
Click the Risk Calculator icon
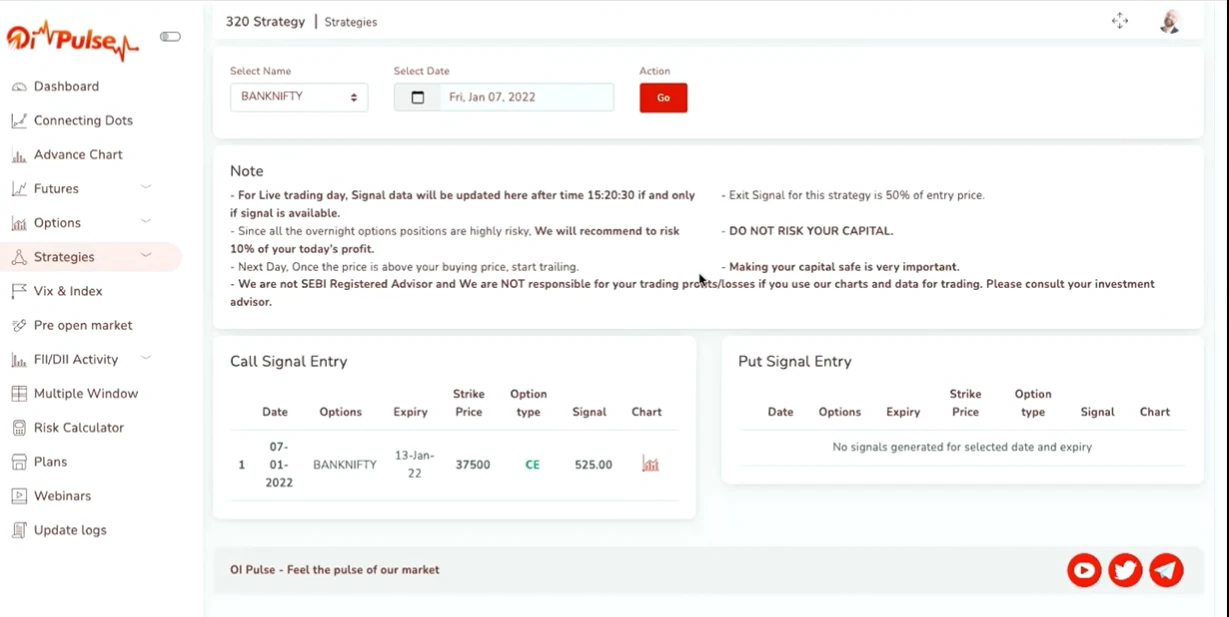pos(19,428)
